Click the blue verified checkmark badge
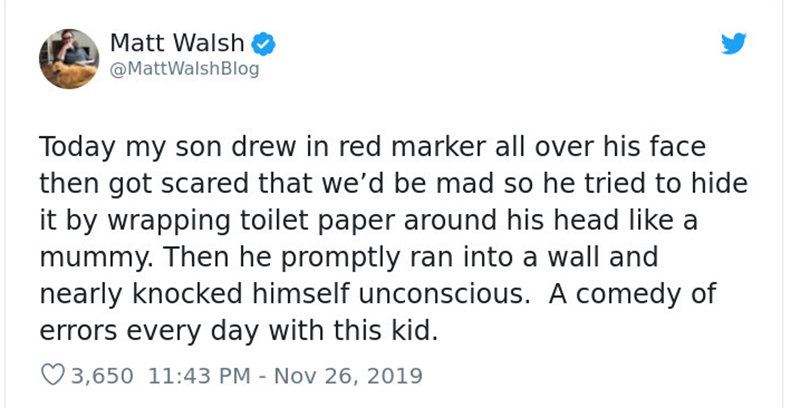The height and width of the screenshot is (408, 800). click(264, 44)
